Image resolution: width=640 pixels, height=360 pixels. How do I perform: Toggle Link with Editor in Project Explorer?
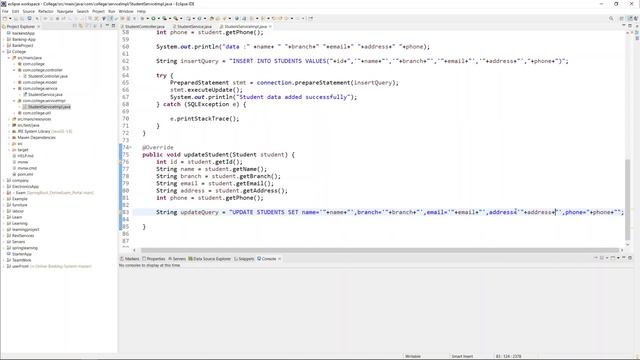[81, 26]
